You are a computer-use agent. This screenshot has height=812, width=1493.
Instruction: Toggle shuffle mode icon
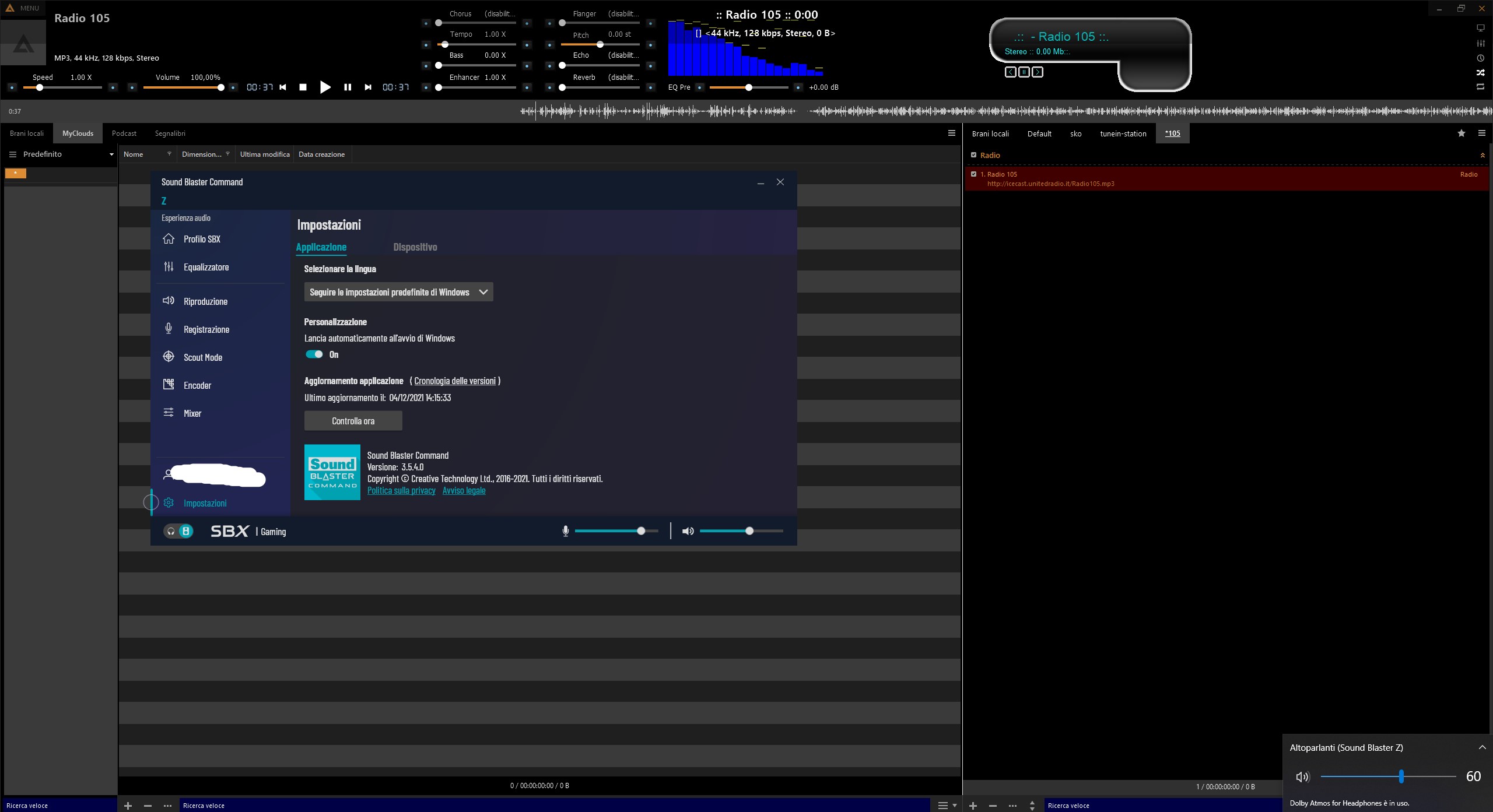[x=1480, y=73]
